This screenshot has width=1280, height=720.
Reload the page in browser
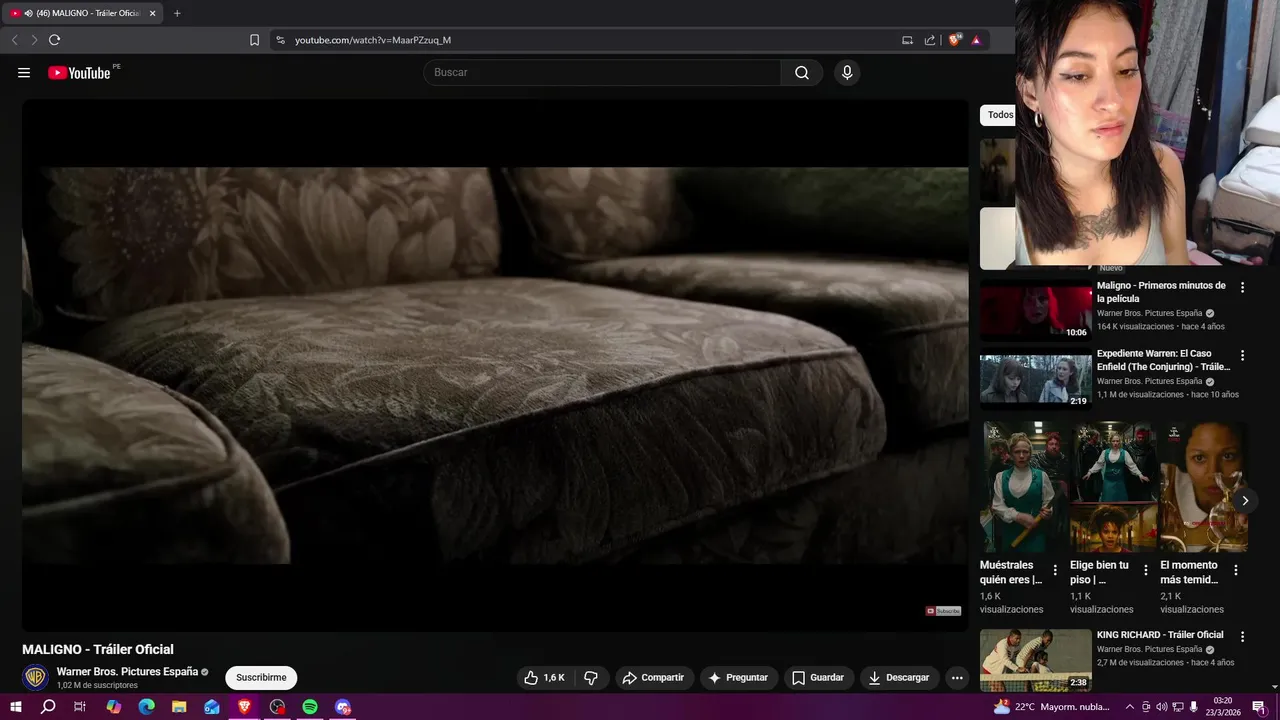54,40
